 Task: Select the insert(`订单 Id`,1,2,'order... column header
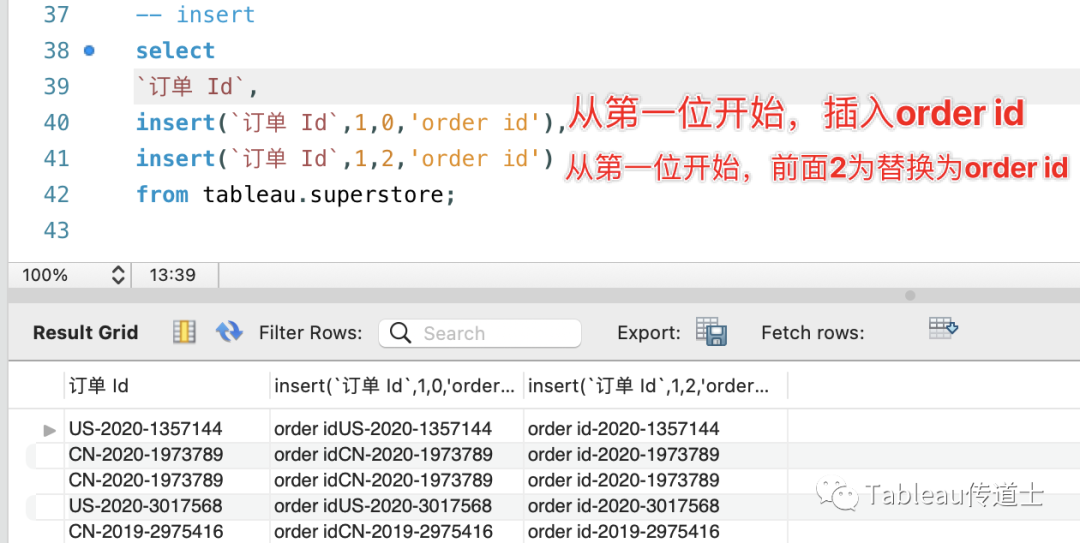point(656,386)
